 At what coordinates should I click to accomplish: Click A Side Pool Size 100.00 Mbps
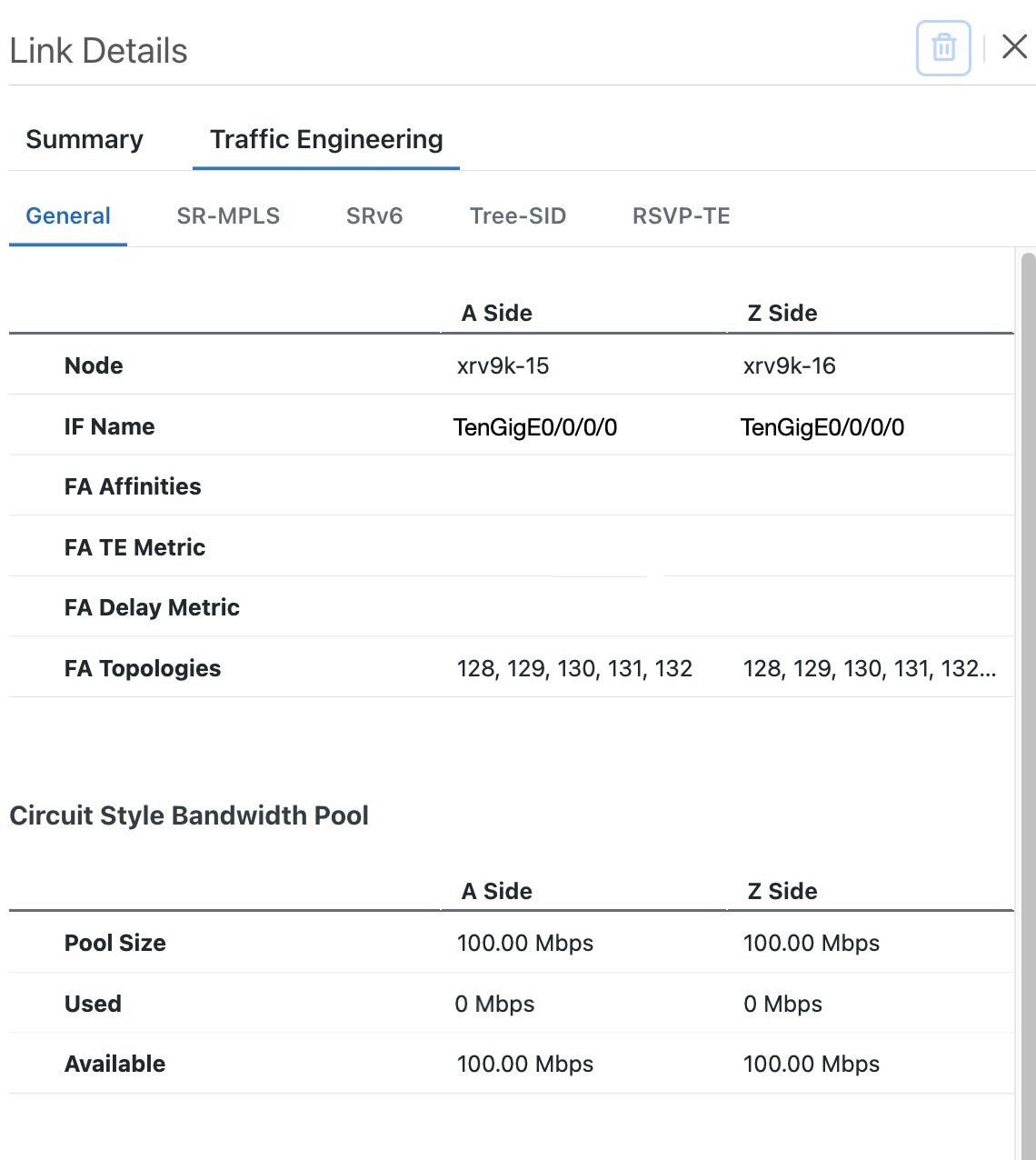525,943
